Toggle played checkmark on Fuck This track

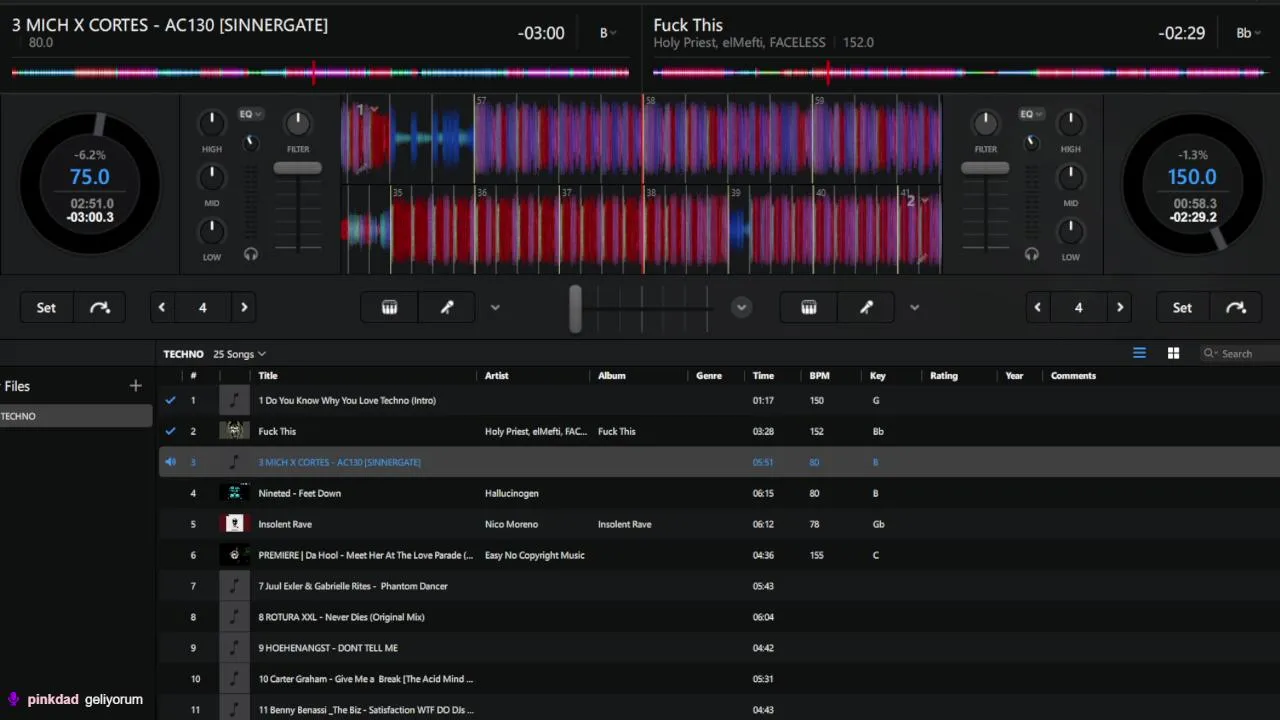coord(170,431)
